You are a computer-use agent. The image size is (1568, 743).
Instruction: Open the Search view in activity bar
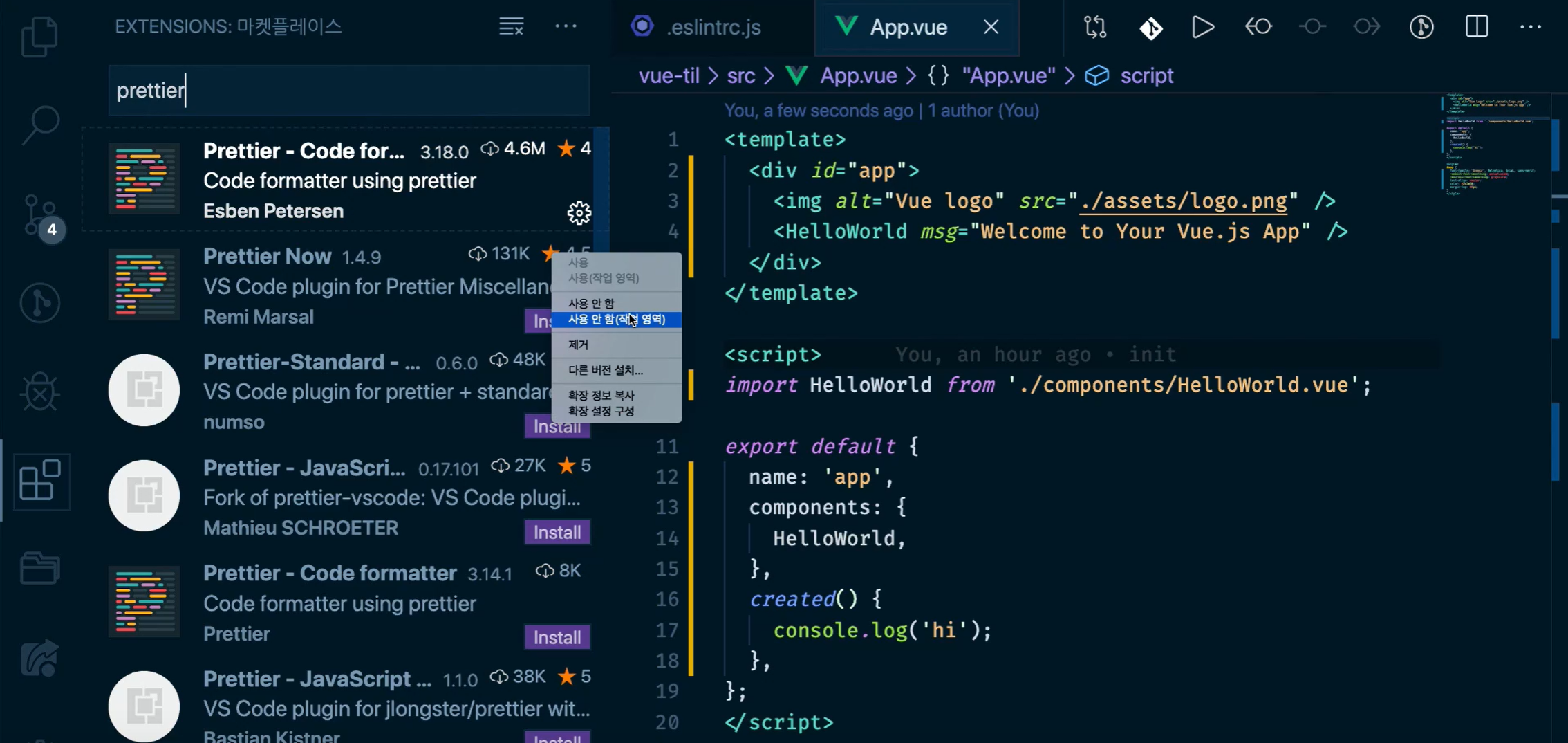point(39,125)
